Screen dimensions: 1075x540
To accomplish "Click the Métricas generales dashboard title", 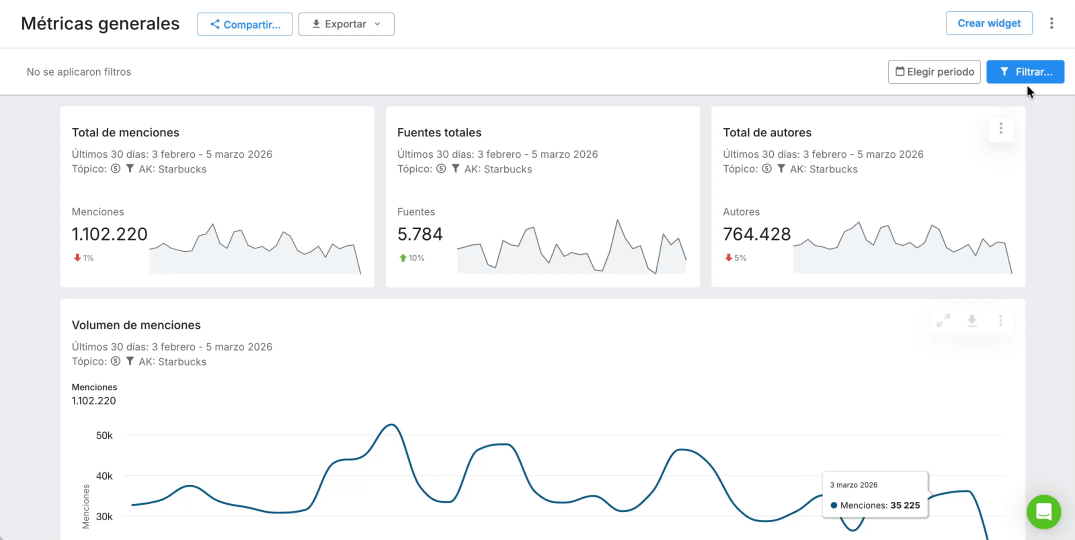I will 100,24.
